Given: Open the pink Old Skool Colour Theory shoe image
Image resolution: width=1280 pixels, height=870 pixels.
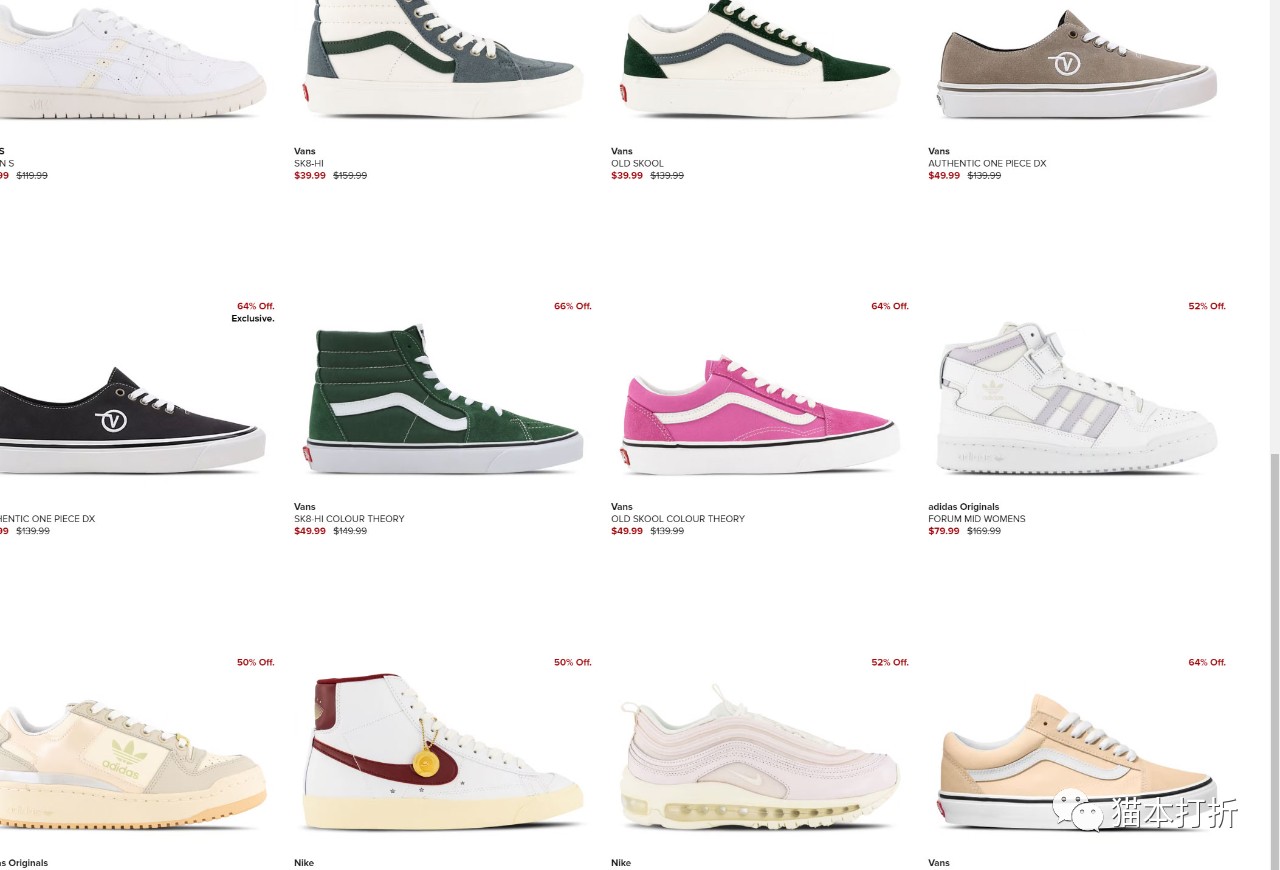Looking at the screenshot, I should point(761,414).
